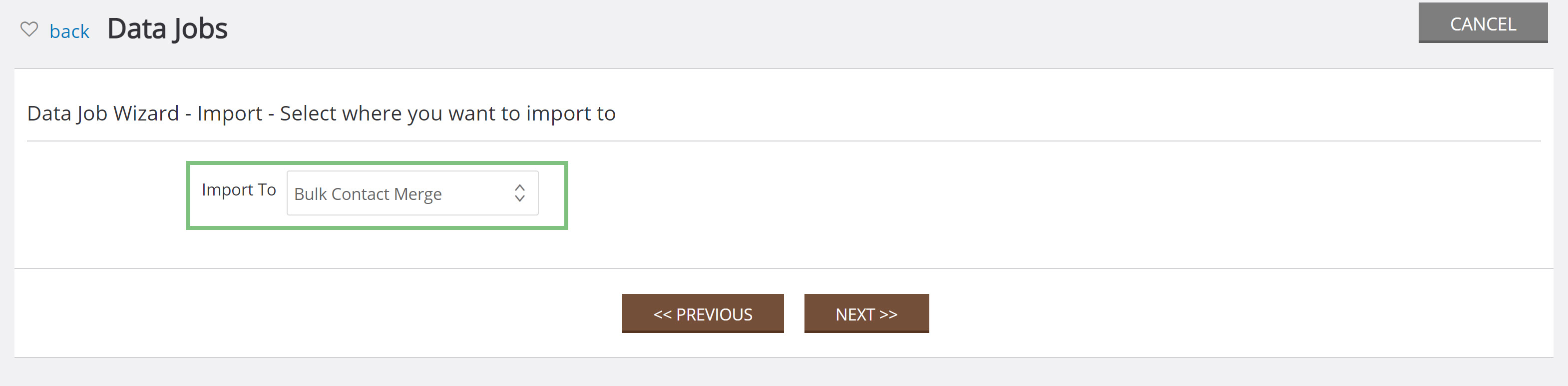The image size is (1568, 386).
Task: Toggle the heart favorite outline beside back
Action: tap(29, 29)
